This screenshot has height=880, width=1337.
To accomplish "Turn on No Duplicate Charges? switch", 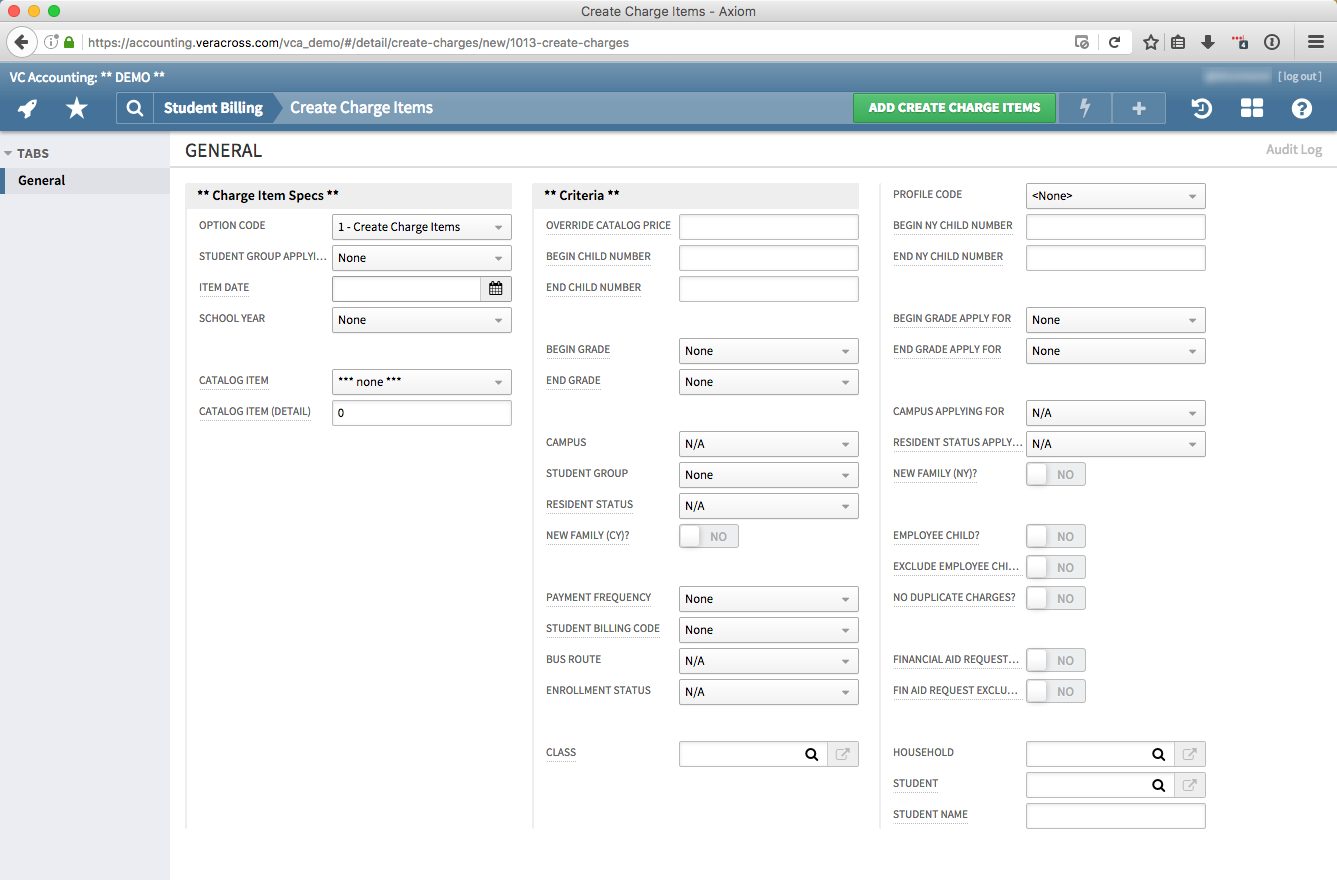I will (1055, 599).
